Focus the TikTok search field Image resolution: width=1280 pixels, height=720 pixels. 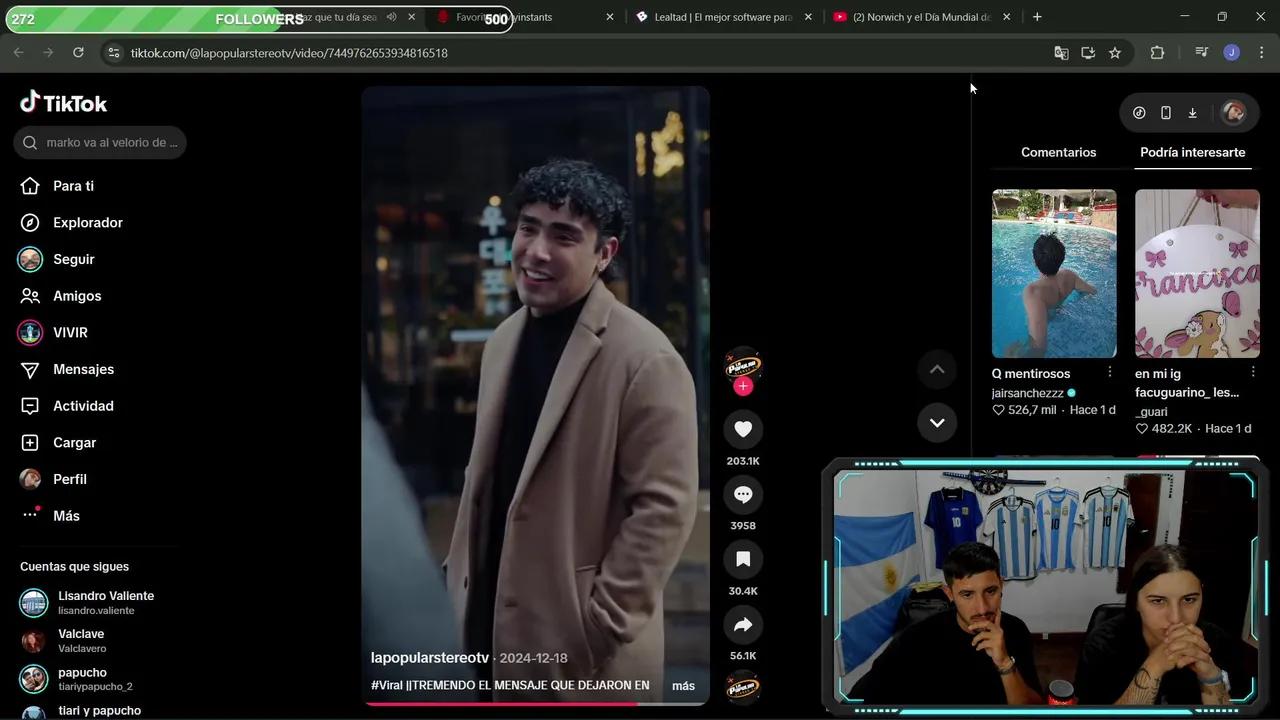(100, 142)
